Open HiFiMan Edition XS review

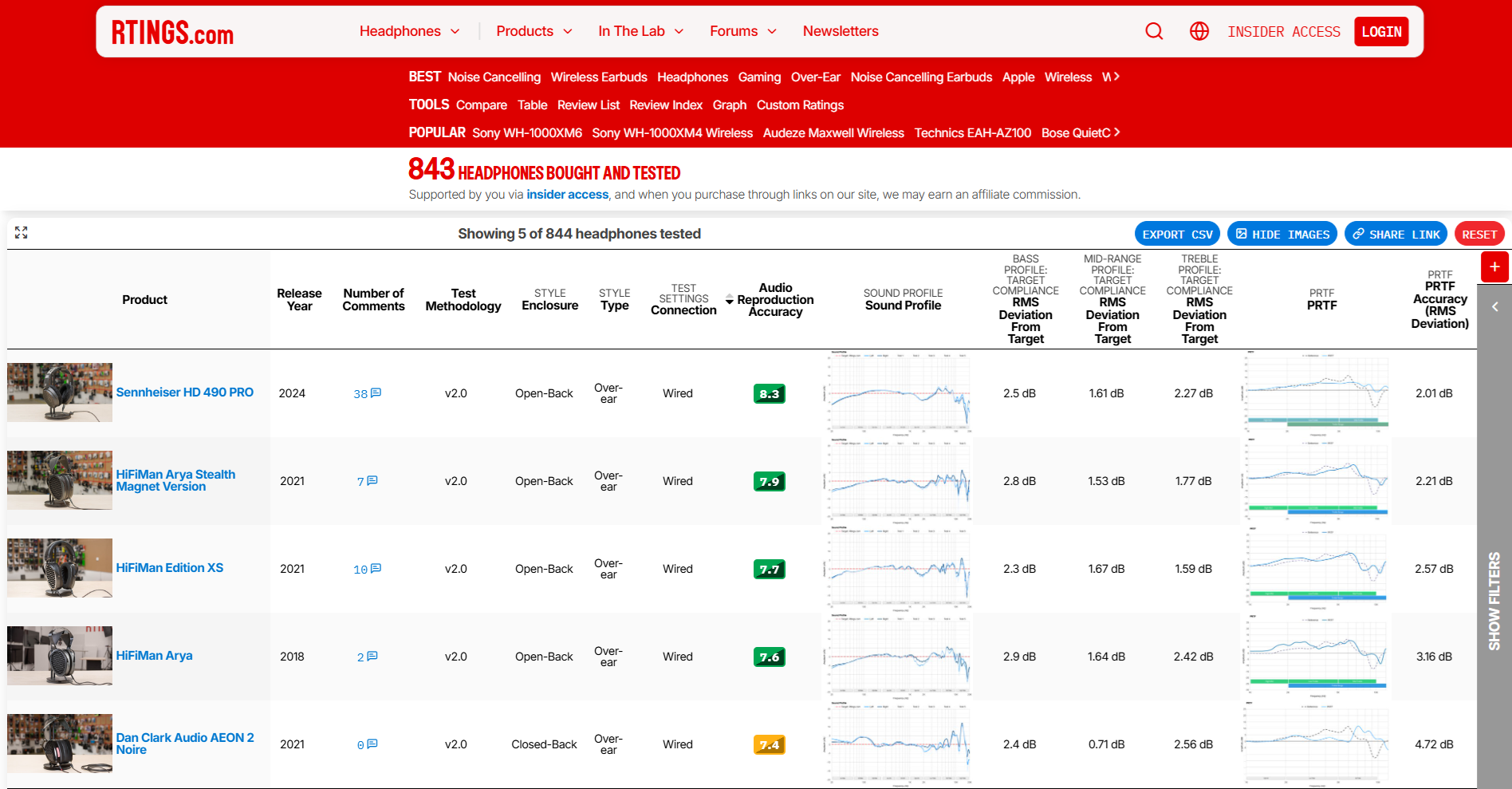pyautogui.click(x=170, y=568)
